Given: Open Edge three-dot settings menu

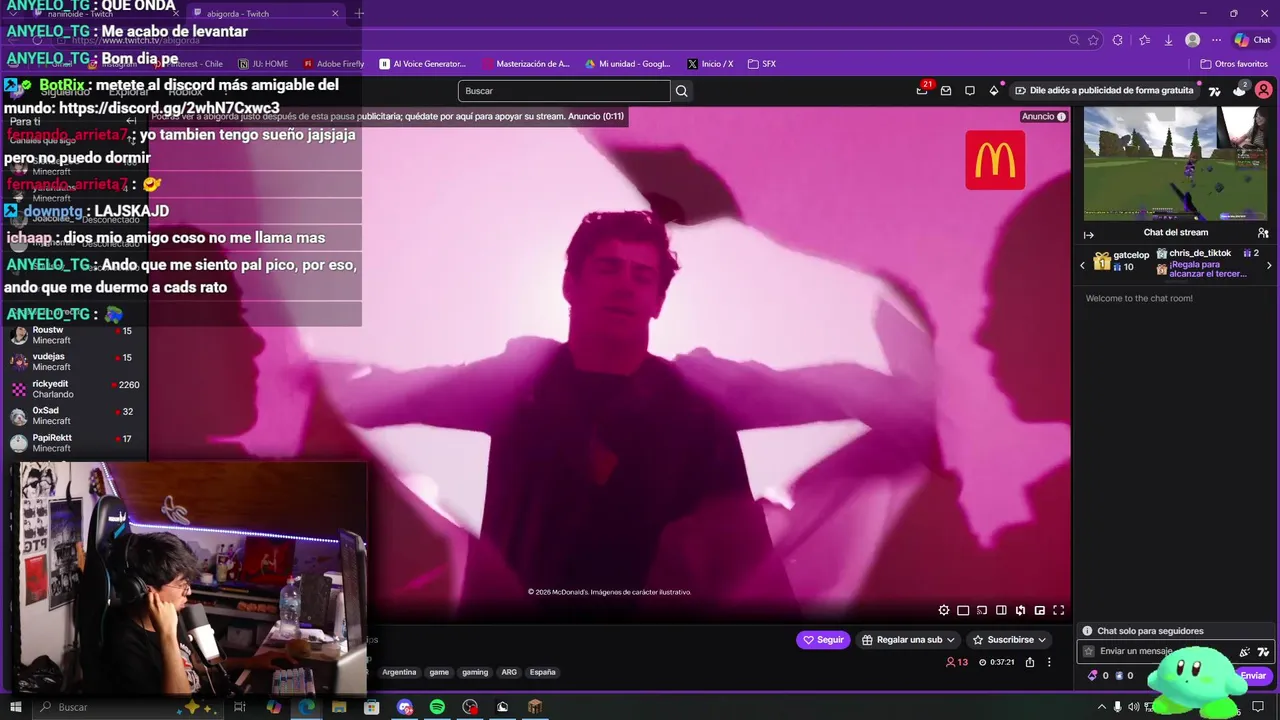Looking at the screenshot, I should (x=1217, y=40).
